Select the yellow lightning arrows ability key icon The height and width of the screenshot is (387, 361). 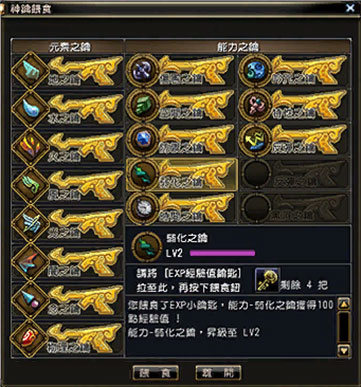point(255,139)
